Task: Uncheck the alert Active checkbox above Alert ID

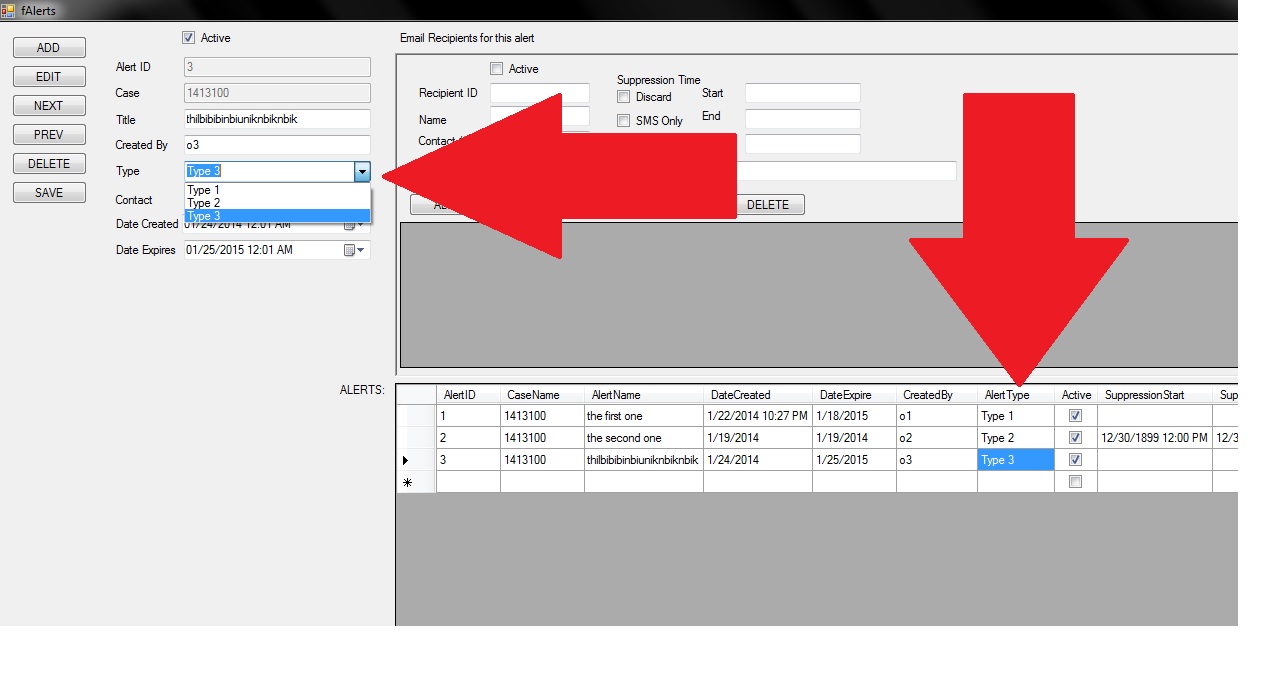Action: pos(188,38)
